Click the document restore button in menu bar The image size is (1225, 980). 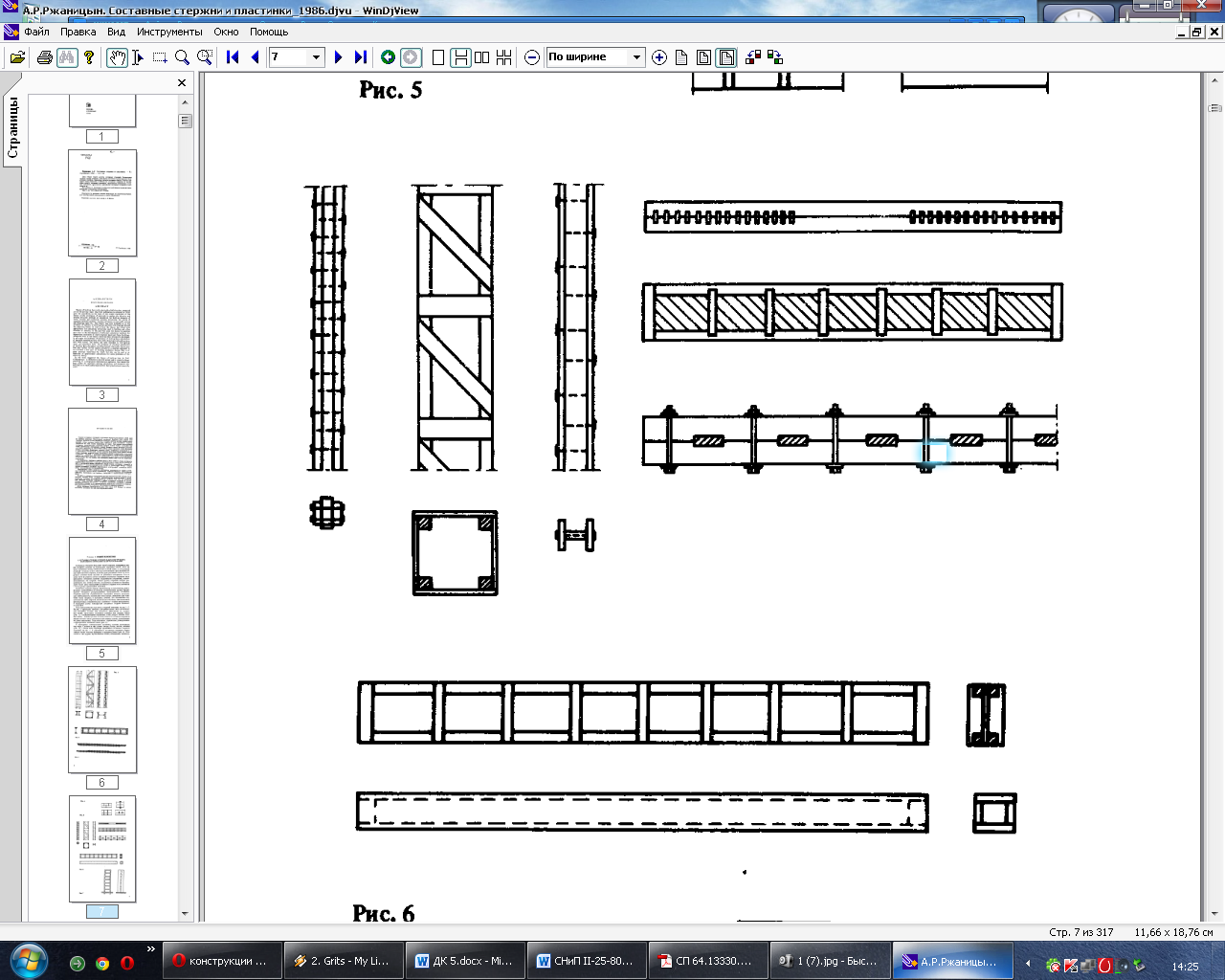1197,32
